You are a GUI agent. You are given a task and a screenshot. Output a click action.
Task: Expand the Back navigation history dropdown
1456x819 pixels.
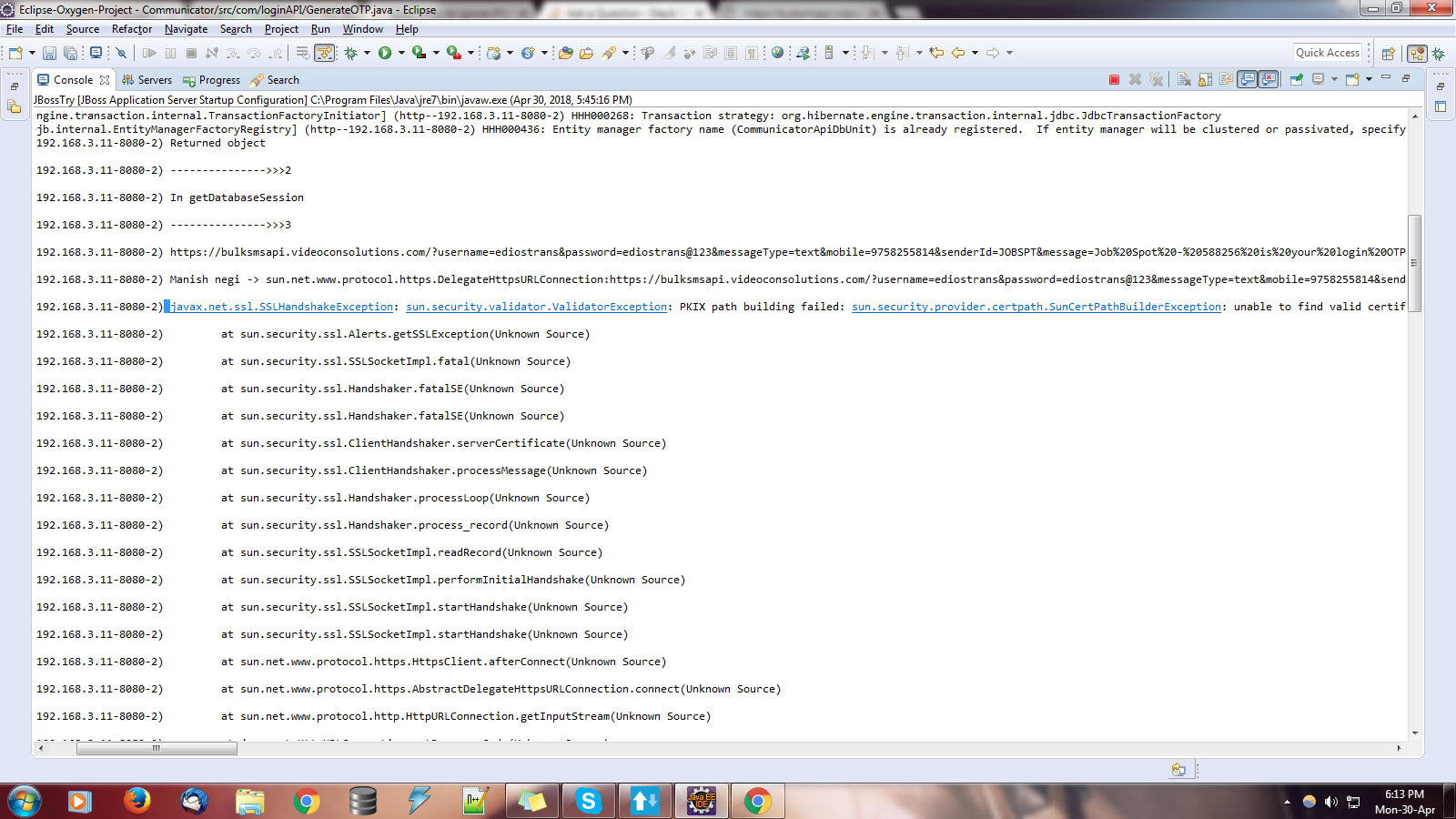[975, 53]
